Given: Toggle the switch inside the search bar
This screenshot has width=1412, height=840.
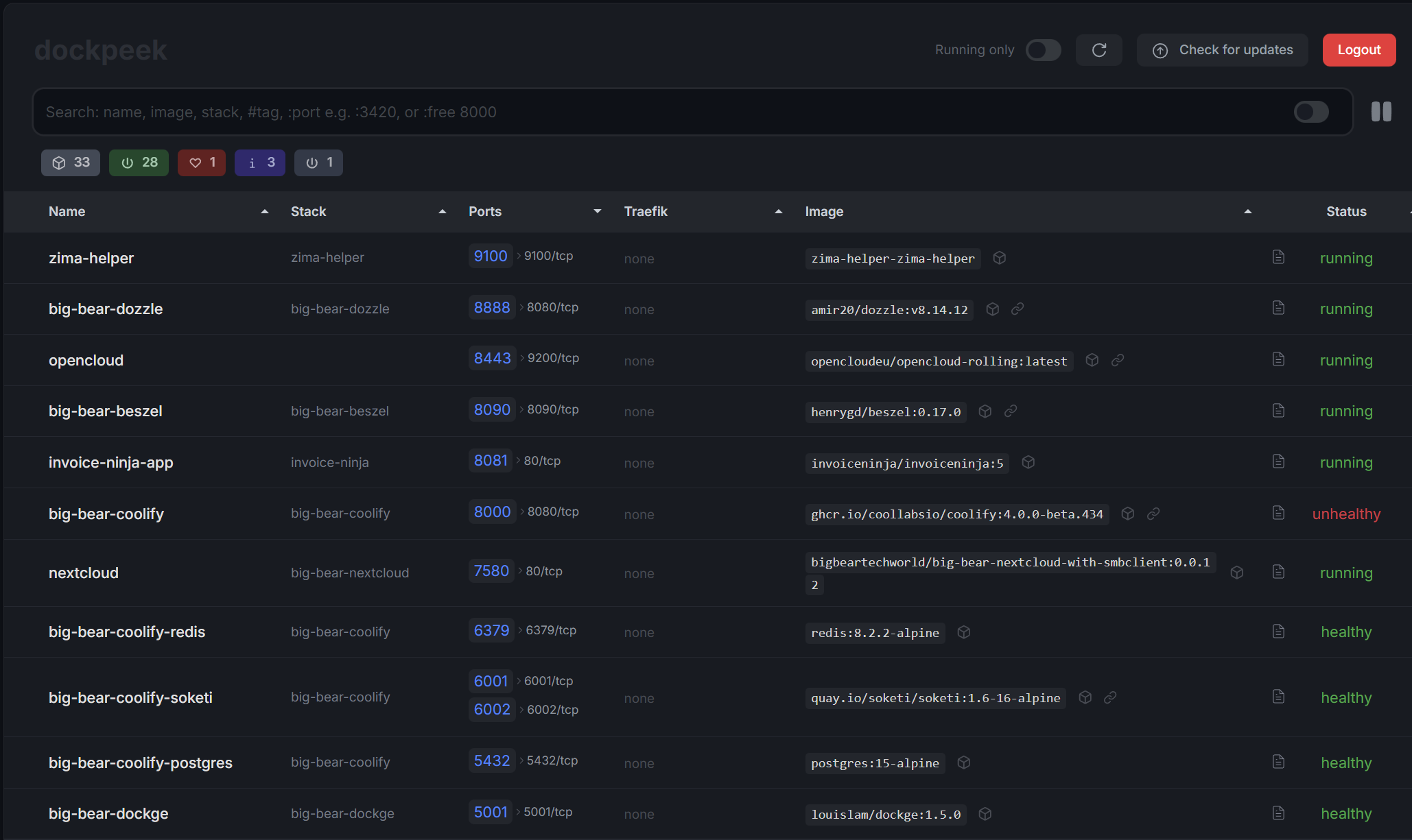Looking at the screenshot, I should [1311, 112].
